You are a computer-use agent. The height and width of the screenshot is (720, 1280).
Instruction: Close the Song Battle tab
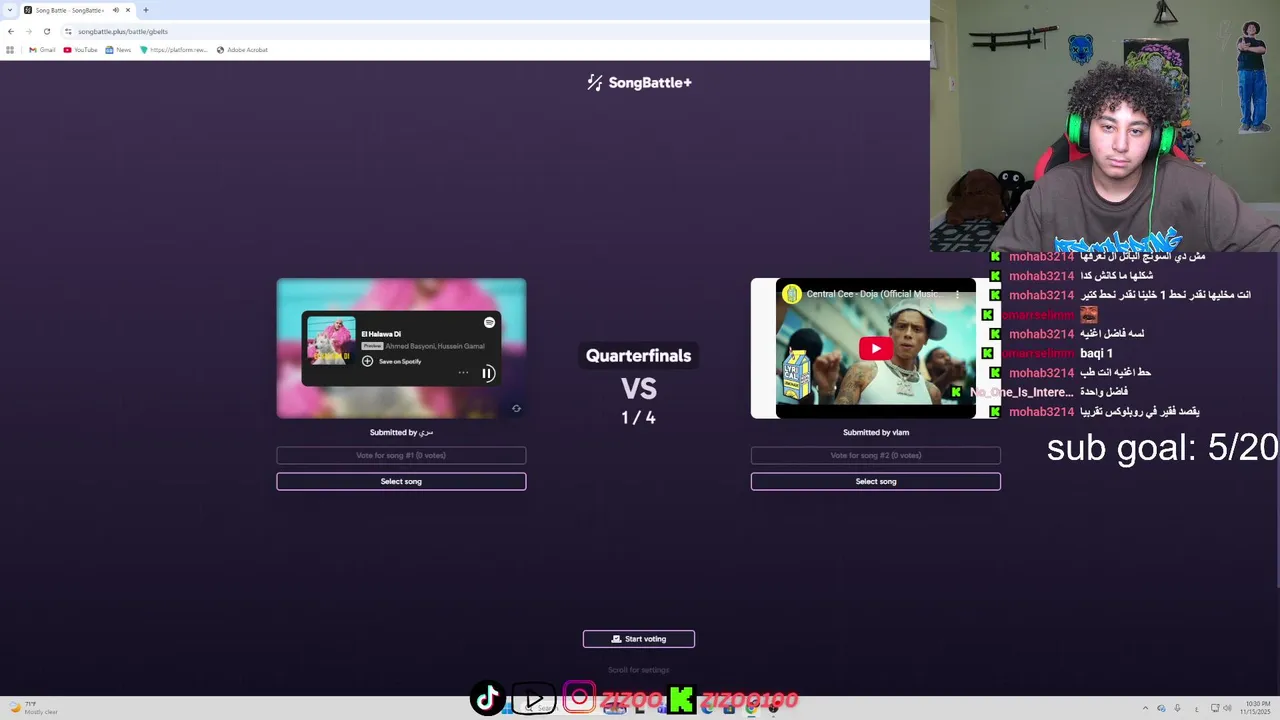[128, 10]
